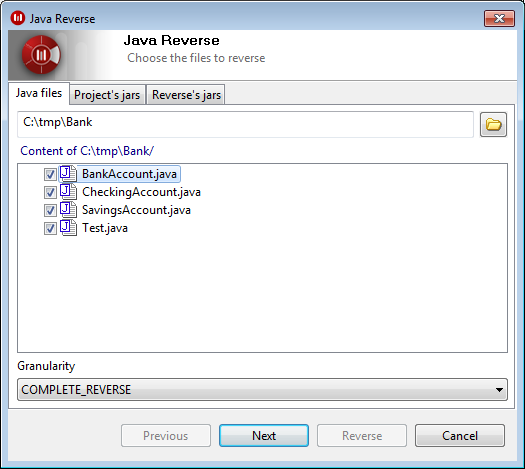Open the folder browse icon button
Screen dimensions: 525x469
(493, 125)
